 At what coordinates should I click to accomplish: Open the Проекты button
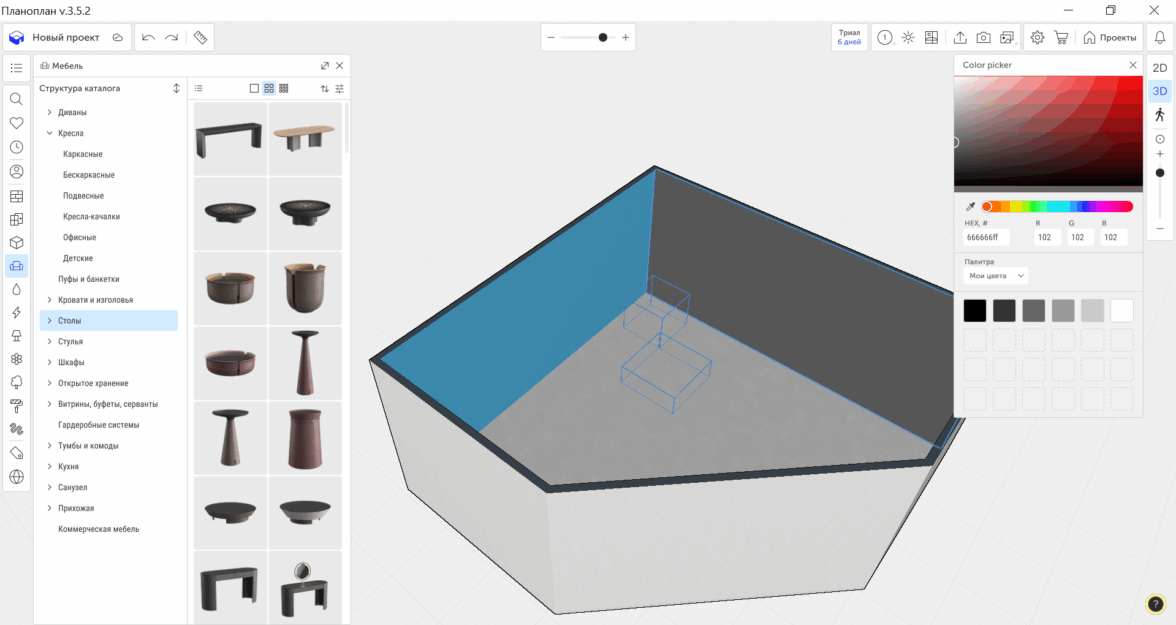click(1110, 38)
